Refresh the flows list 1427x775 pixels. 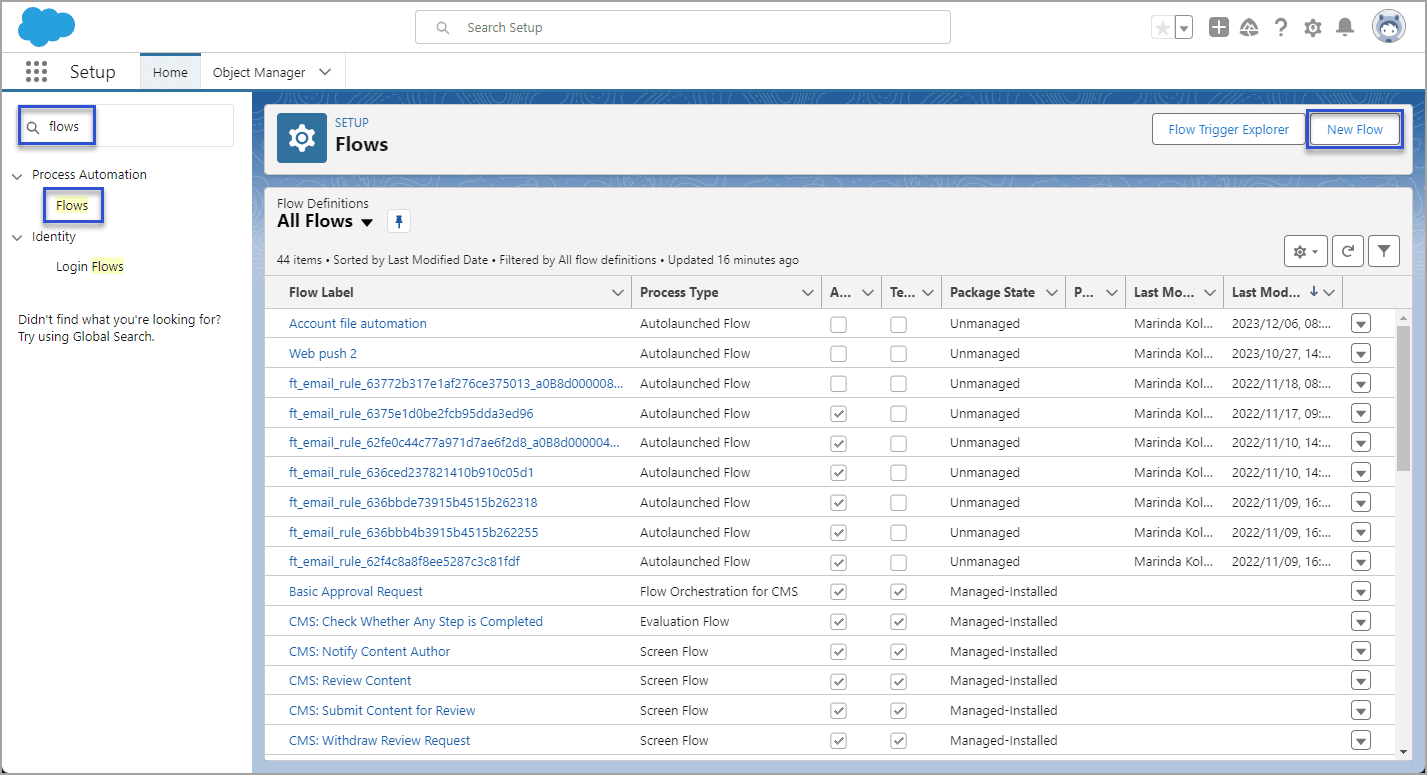[1347, 252]
